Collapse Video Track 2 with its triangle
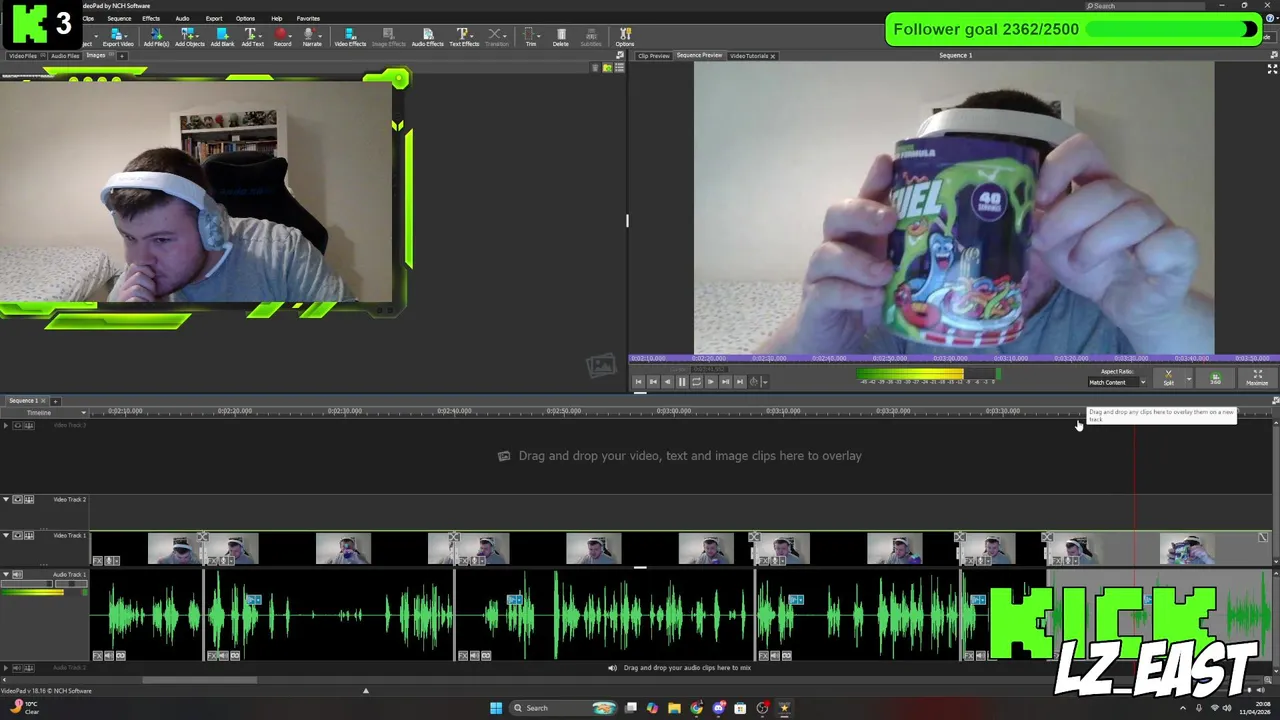The width and height of the screenshot is (1280, 720). [x=6, y=499]
